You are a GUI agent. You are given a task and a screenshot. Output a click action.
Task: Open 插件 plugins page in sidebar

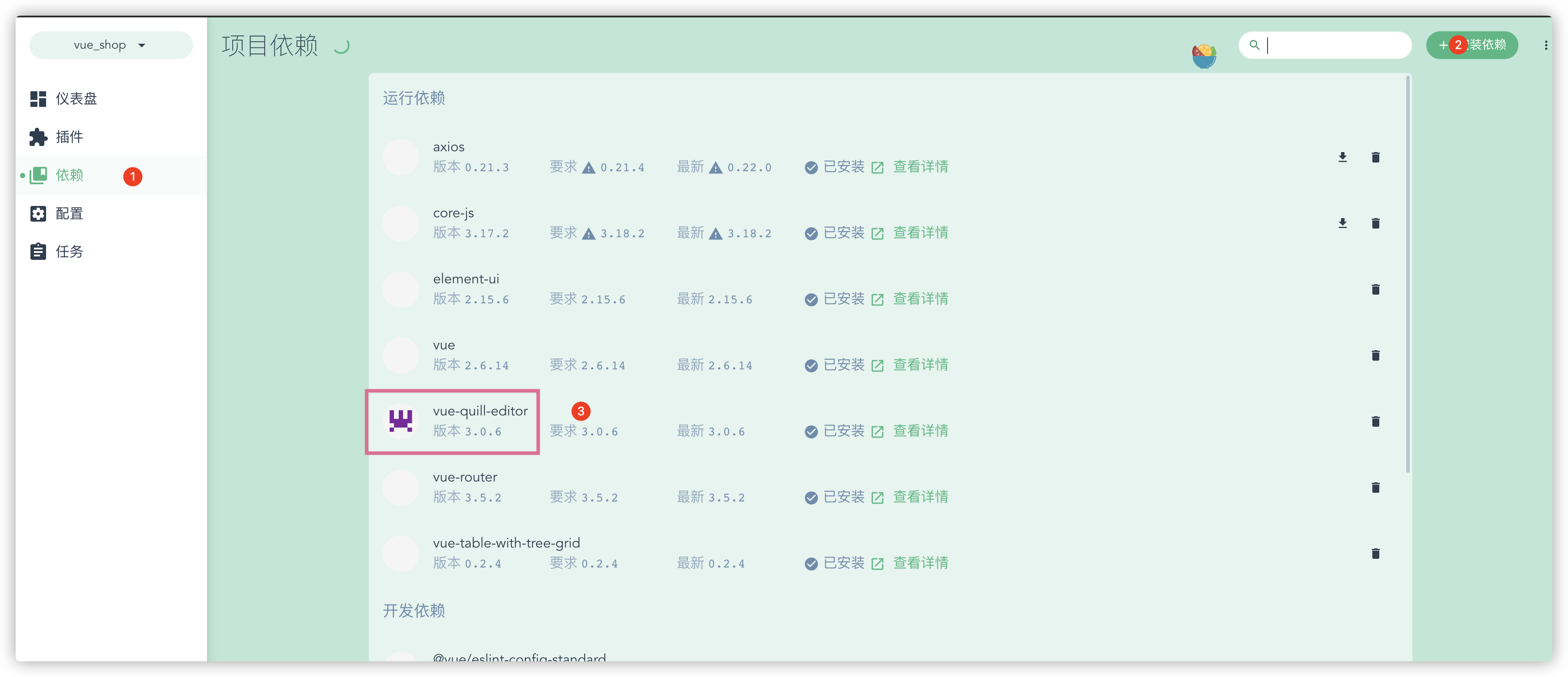click(111, 137)
